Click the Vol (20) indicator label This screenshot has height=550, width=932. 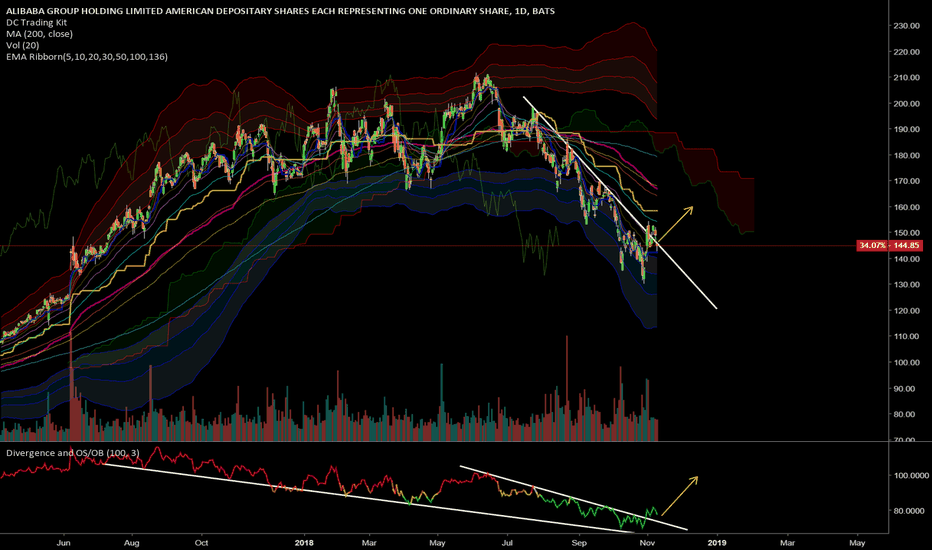point(23,45)
